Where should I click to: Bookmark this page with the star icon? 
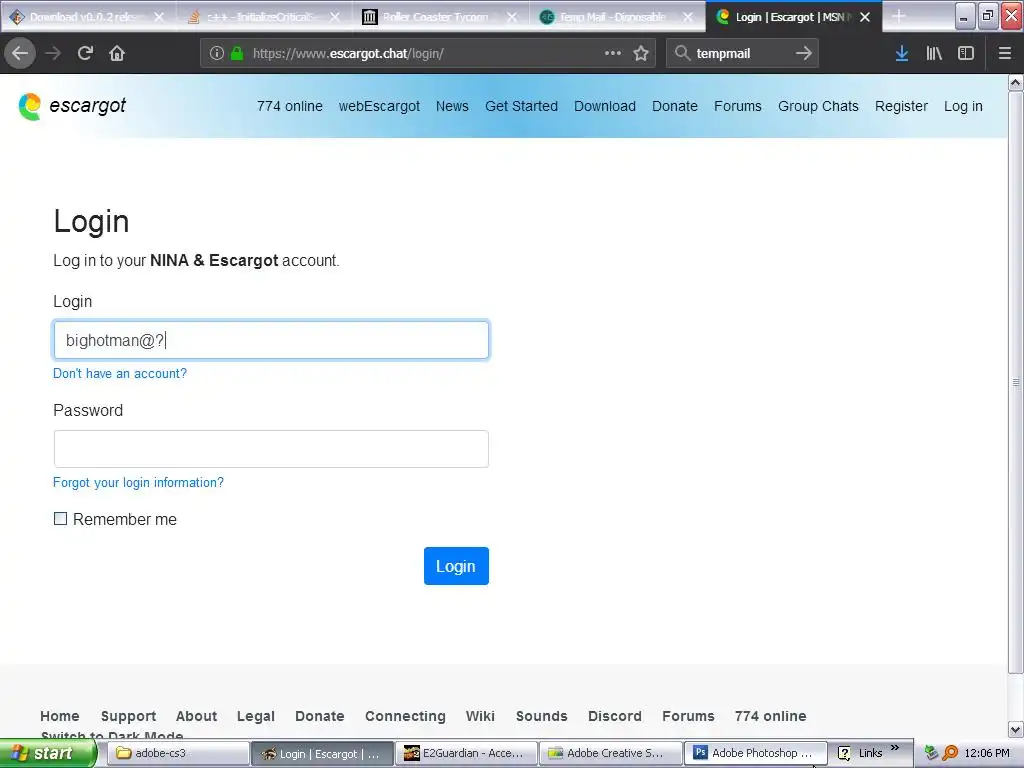coord(641,53)
